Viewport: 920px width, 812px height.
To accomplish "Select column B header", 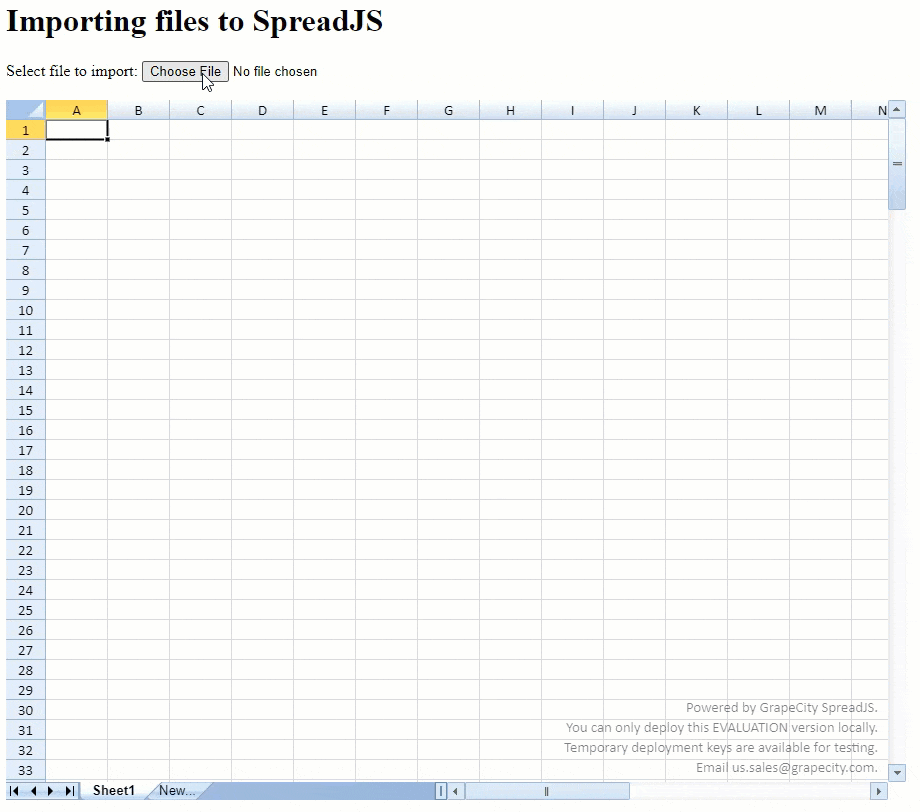I will click(x=138, y=110).
